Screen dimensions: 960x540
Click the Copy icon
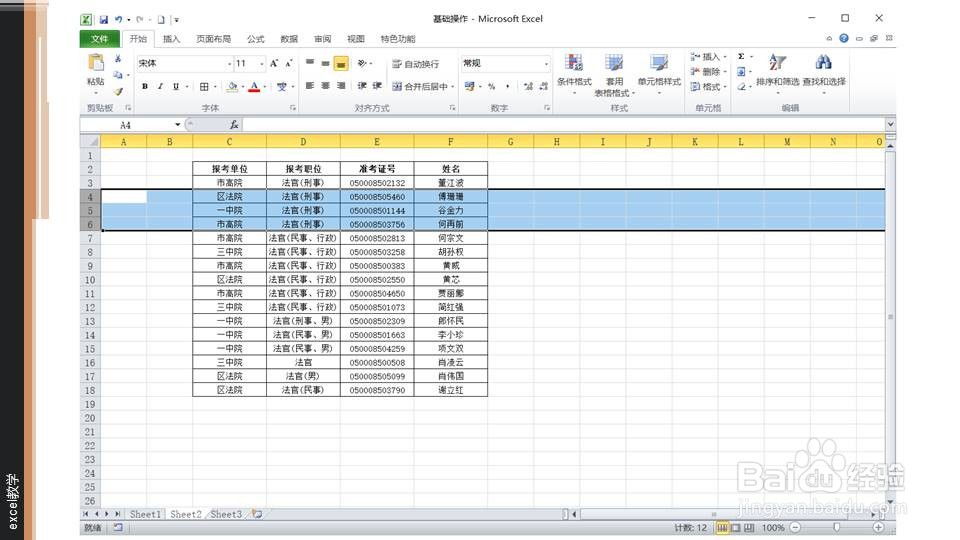pyautogui.click(x=118, y=75)
